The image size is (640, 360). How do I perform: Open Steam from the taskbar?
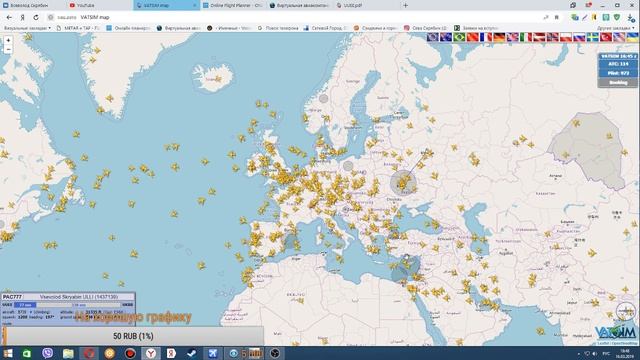click(192, 353)
